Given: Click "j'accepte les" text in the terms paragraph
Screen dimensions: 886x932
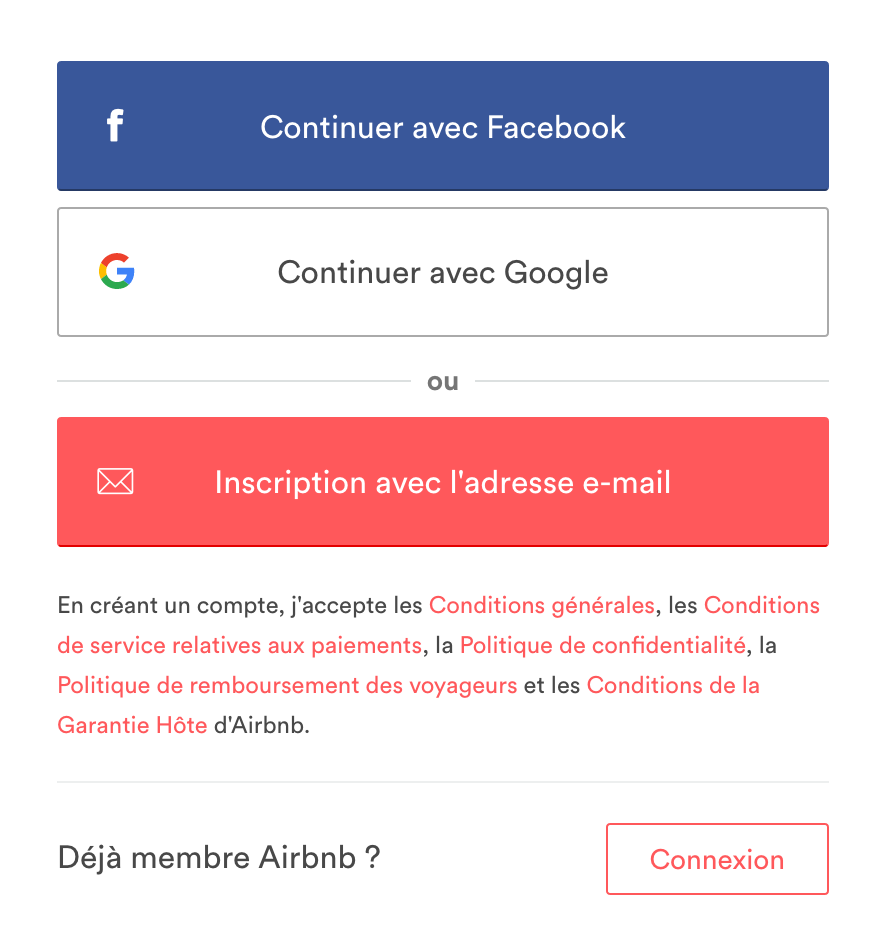Looking at the screenshot, I should click(357, 606).
